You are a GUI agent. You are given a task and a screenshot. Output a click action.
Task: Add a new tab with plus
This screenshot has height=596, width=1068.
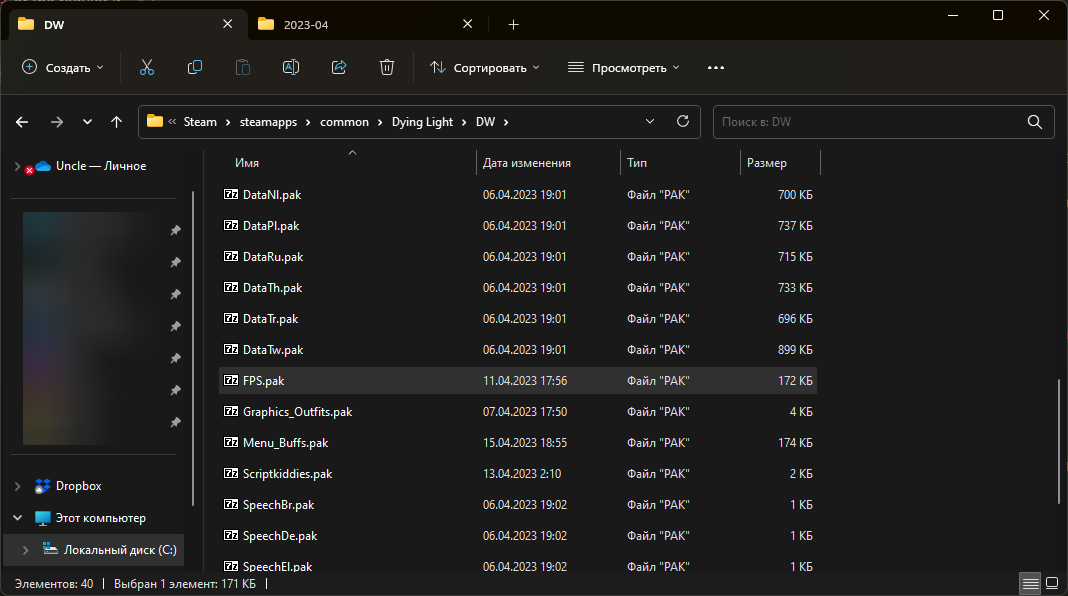point(514,25)
